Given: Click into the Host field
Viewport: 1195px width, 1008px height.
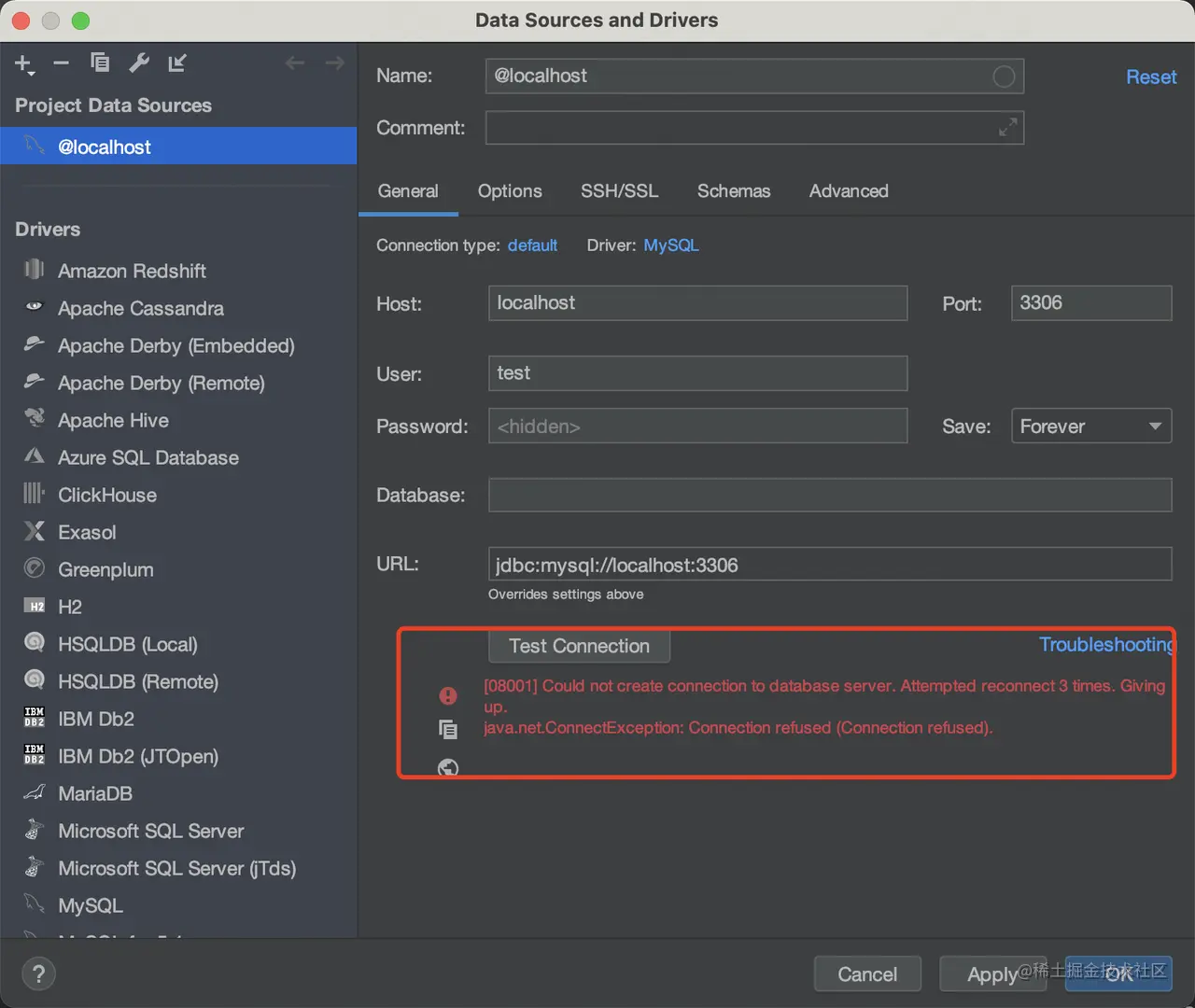Looking at the screenshot, I should point(698,303).
